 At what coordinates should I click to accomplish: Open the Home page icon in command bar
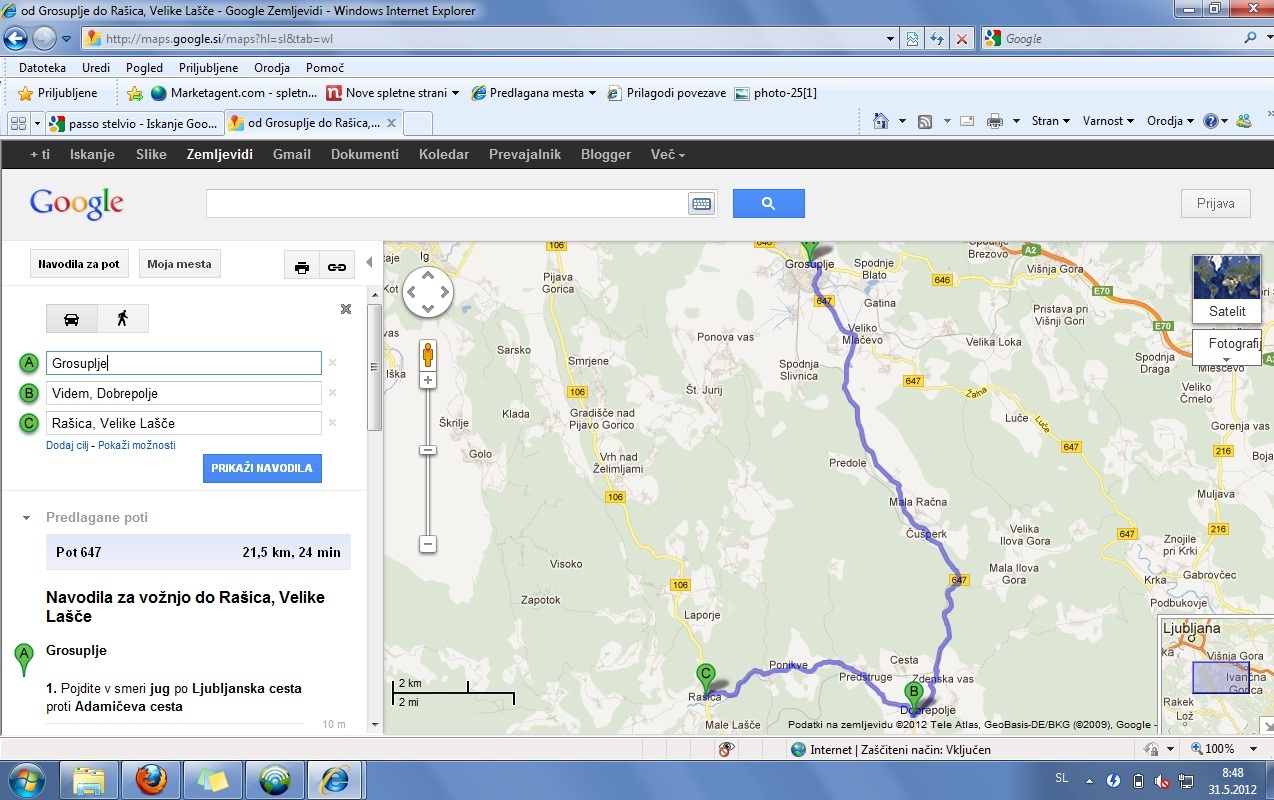pyautogui.click(x=881, y=121)
